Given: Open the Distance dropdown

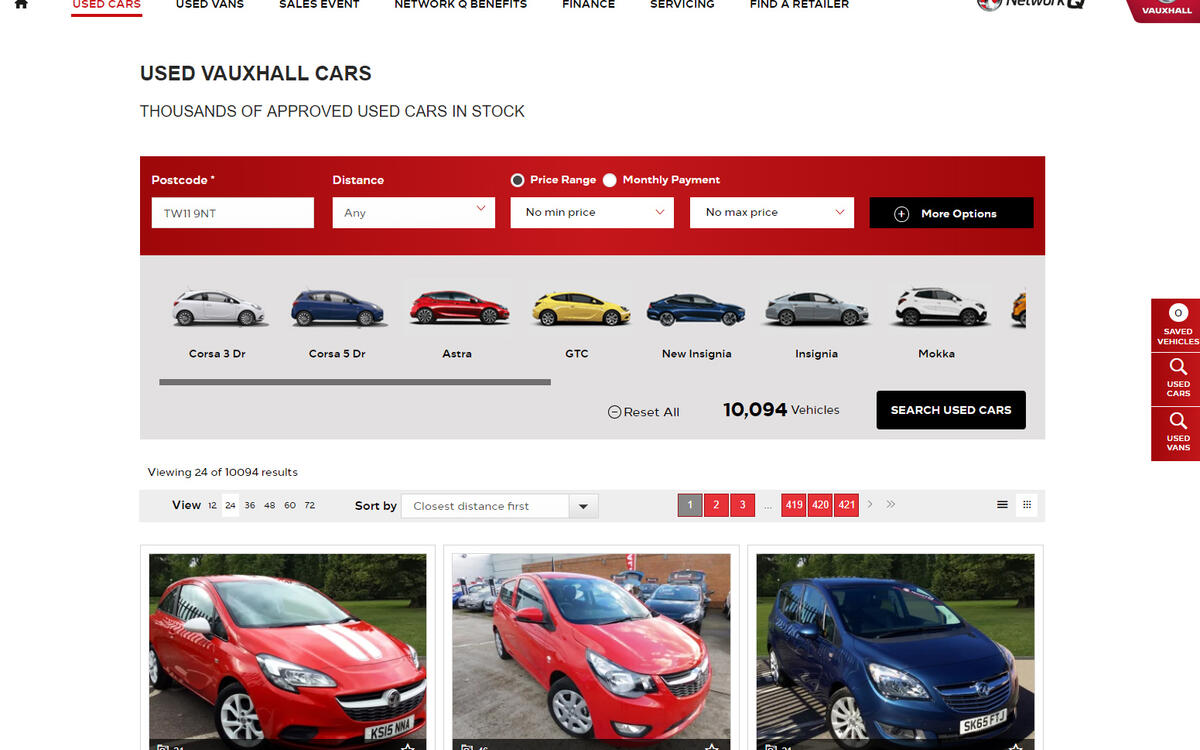Looking at the screenshot, I should [x=413, y=212].
